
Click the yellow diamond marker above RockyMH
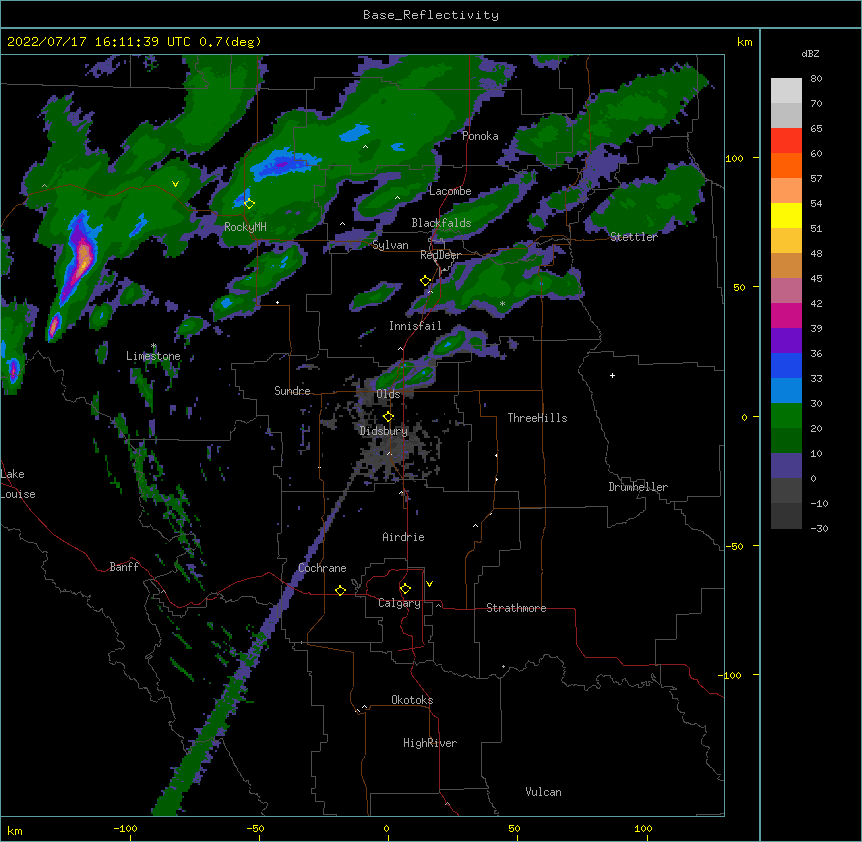[x=249, y=204]
